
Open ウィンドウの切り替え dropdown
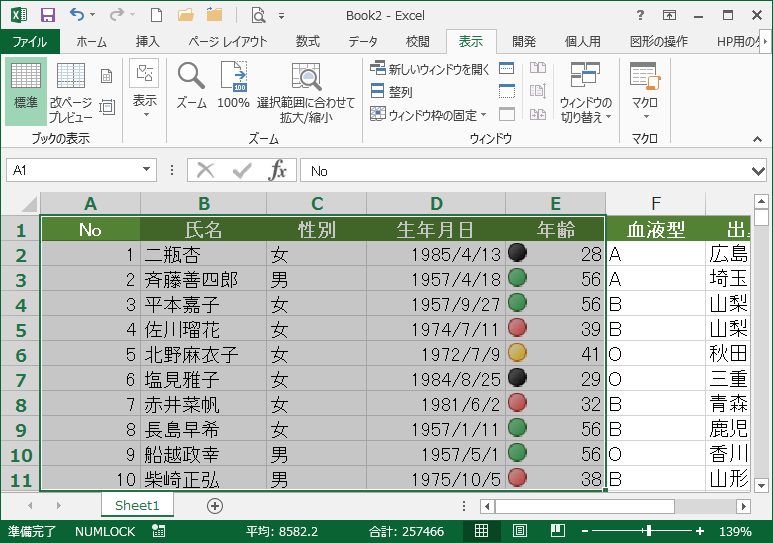click(586, 92)
